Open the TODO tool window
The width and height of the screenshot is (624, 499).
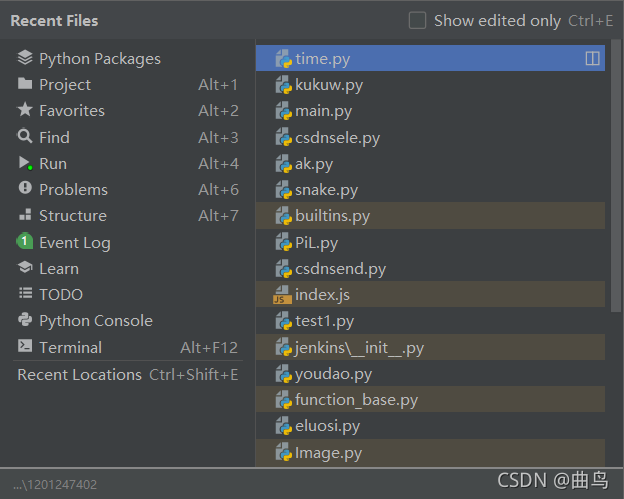click(127, 294)
